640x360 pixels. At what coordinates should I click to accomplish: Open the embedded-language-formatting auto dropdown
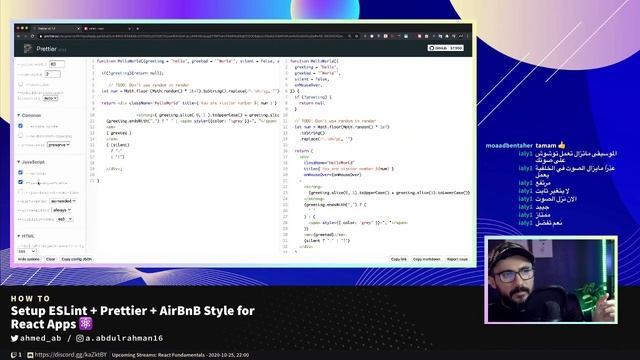click(x=50, y=98)
